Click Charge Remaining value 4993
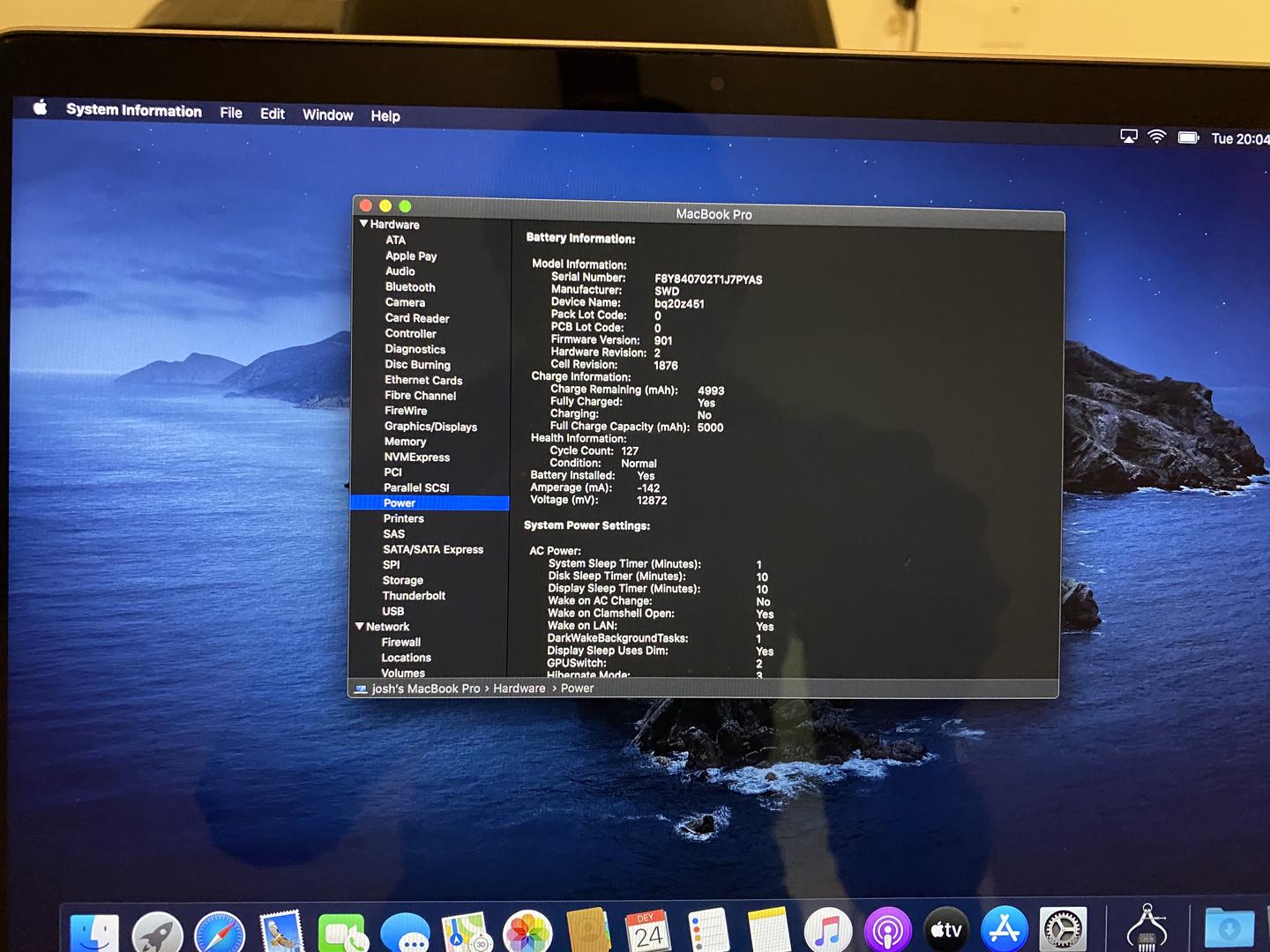The width and height of the screenshot is (1270, 952). (711, 390)
